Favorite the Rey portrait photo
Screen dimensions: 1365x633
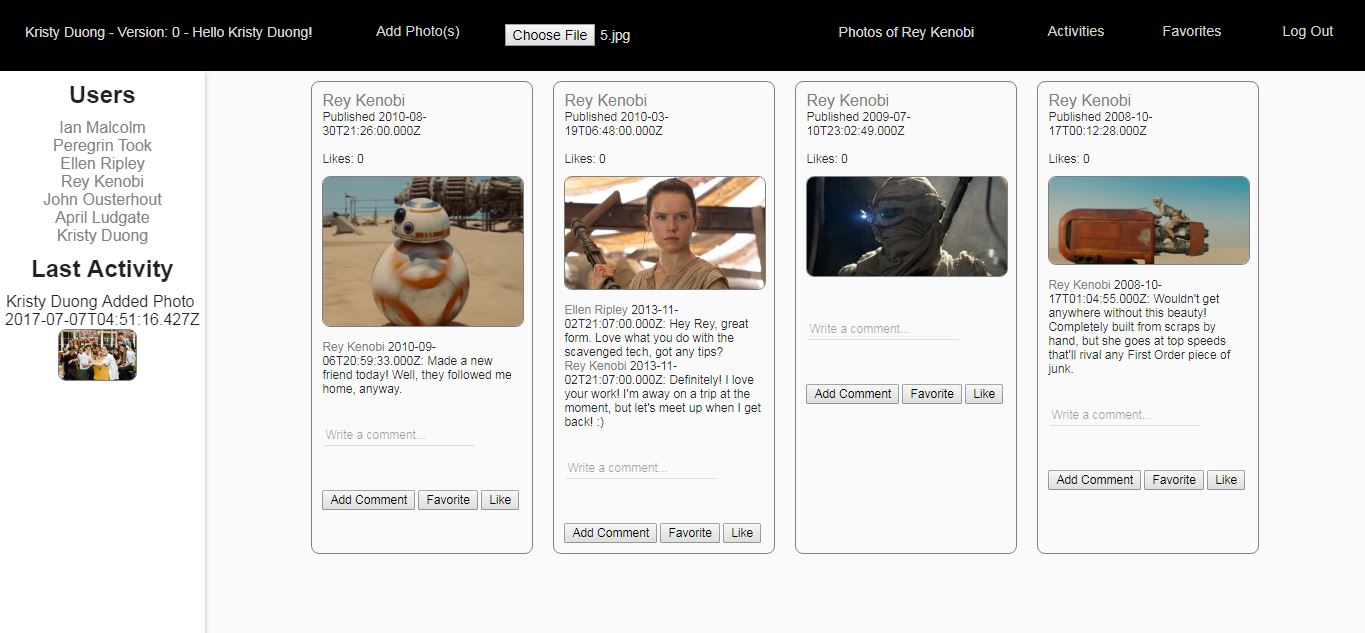[x=690, y=533]
